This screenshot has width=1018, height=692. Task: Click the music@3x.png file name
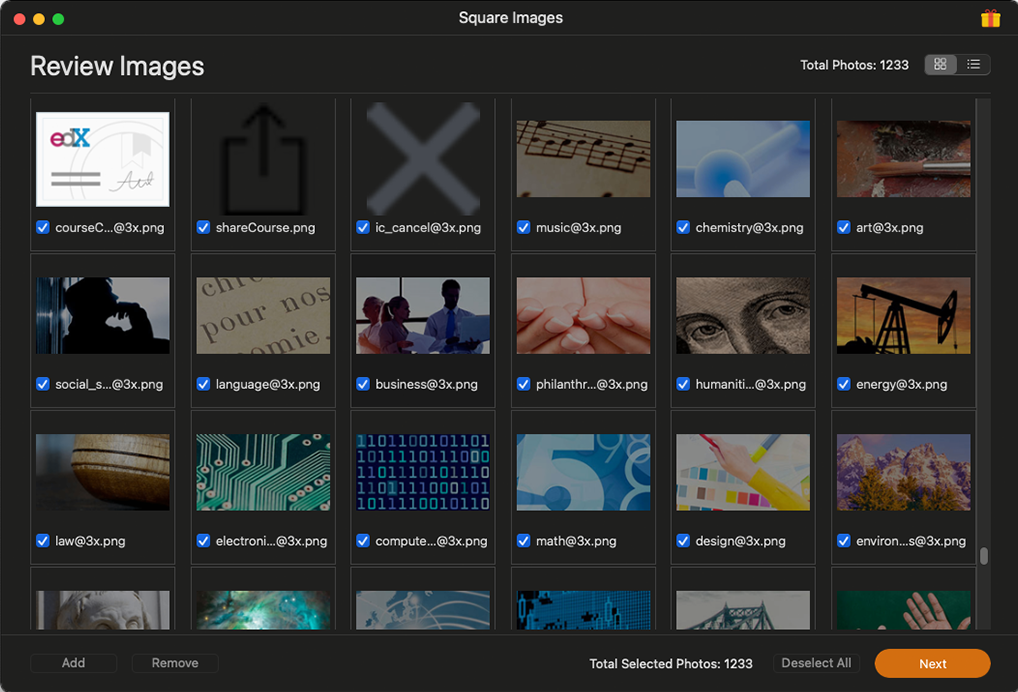pos(578,227)
